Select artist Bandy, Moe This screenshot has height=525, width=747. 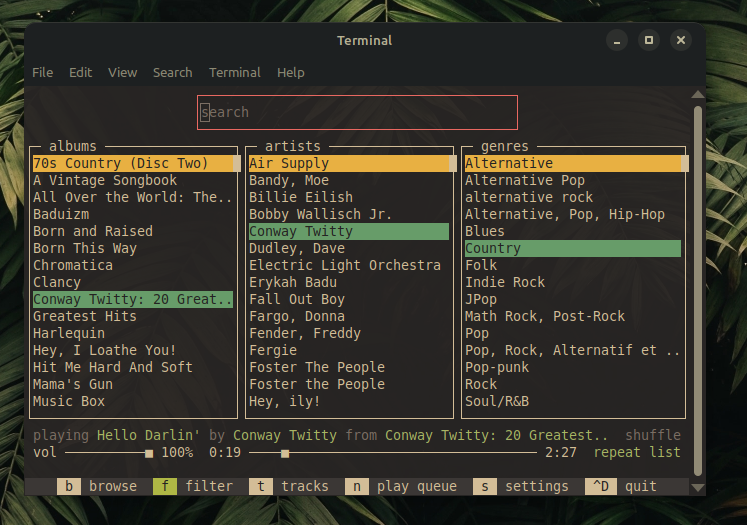(349, 181)
